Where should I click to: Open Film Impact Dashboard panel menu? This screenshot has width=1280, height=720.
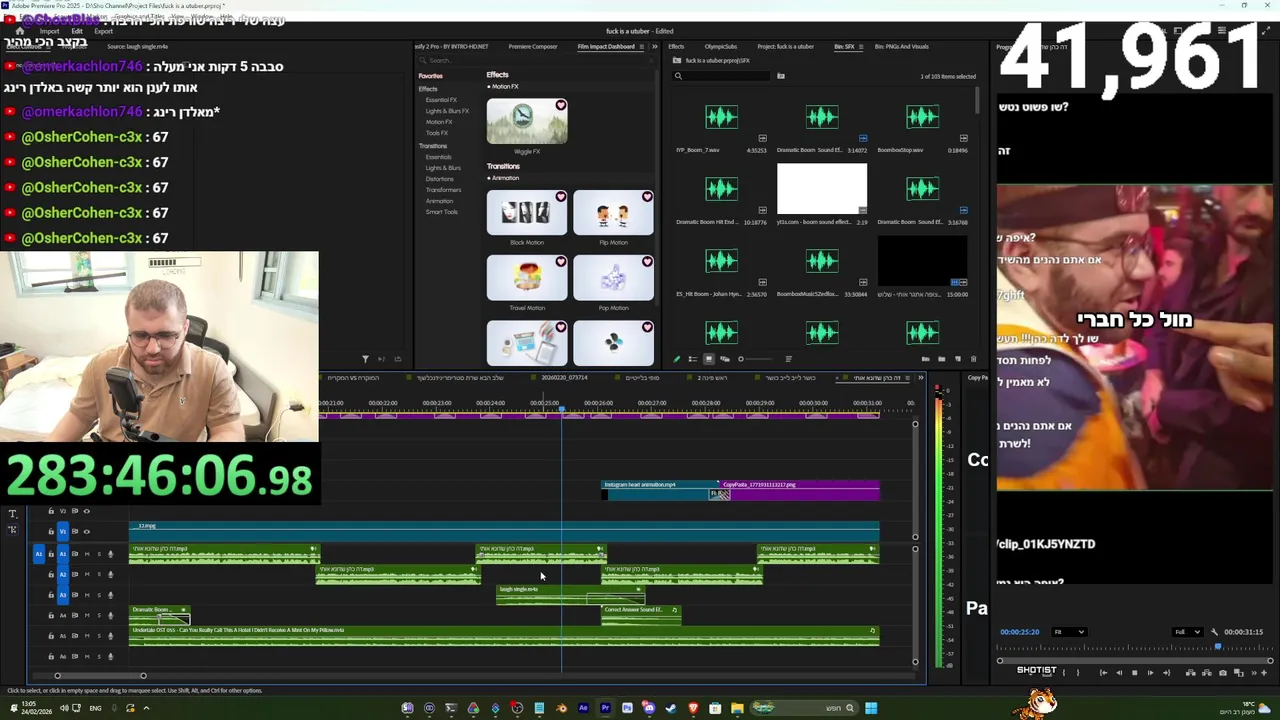click(x=641, y=47)
